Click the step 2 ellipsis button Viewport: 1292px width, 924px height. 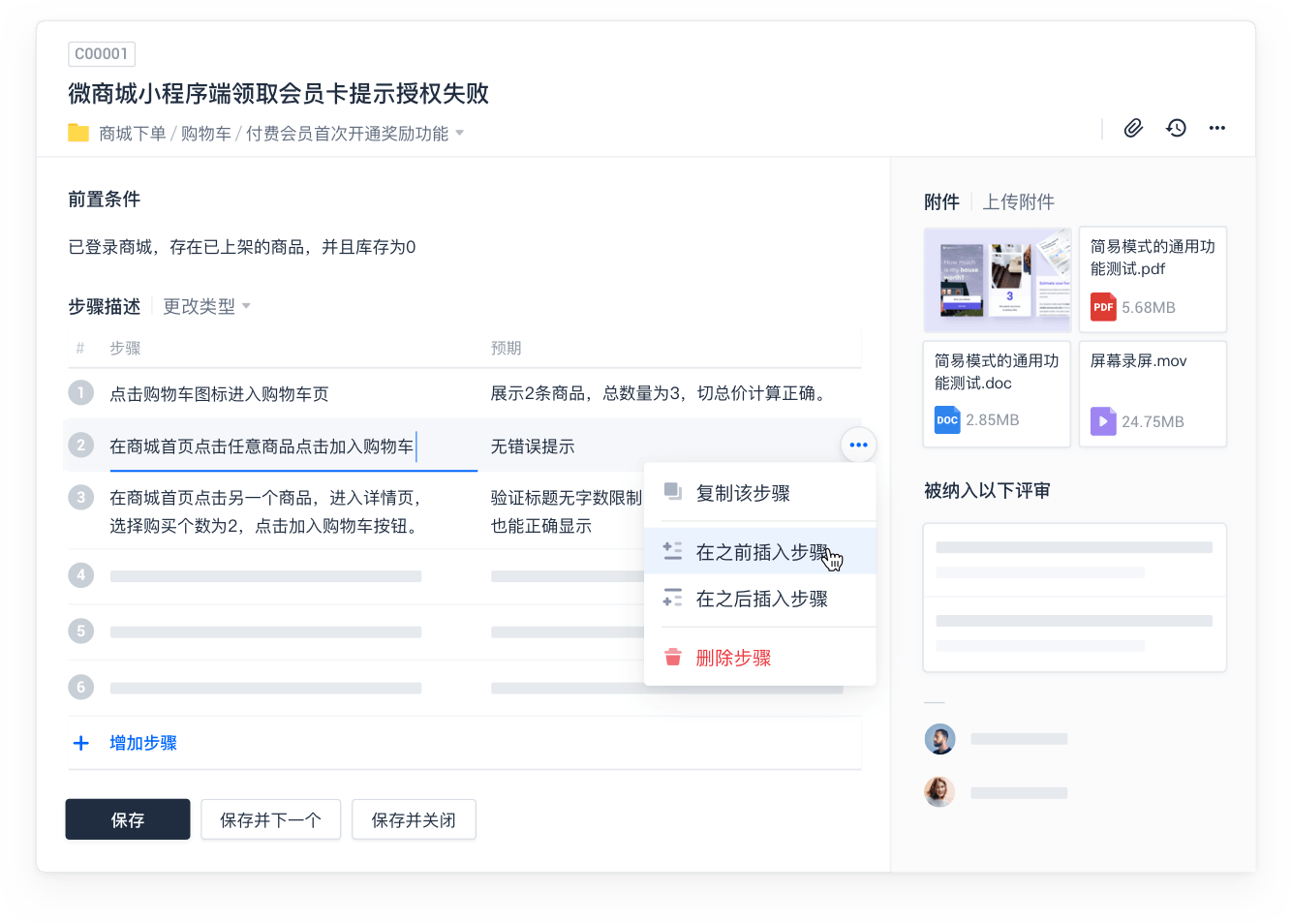[x=858, y=446]
